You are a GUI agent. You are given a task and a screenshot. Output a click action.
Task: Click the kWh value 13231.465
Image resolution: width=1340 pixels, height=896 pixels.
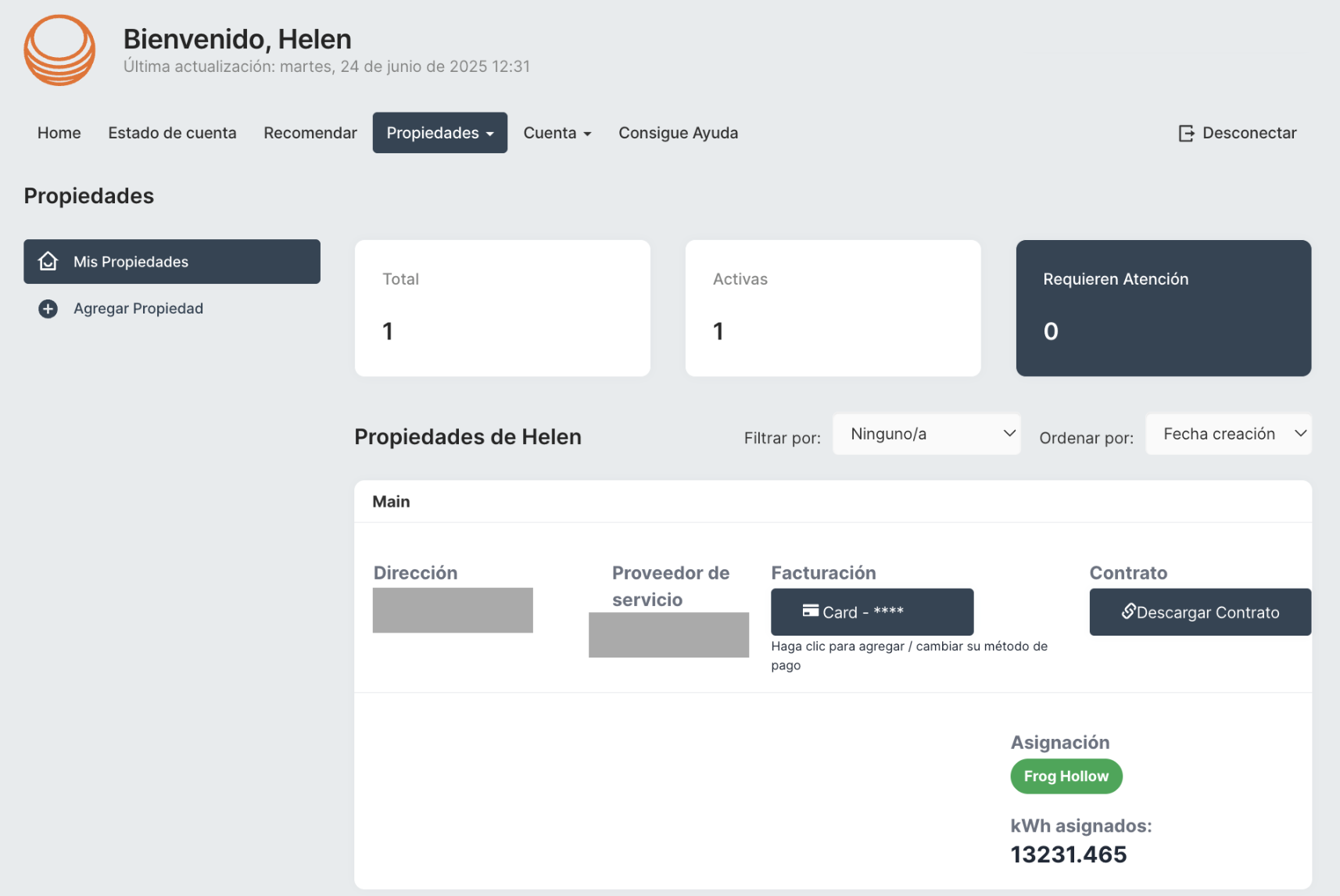click(x=1069, y=855)
